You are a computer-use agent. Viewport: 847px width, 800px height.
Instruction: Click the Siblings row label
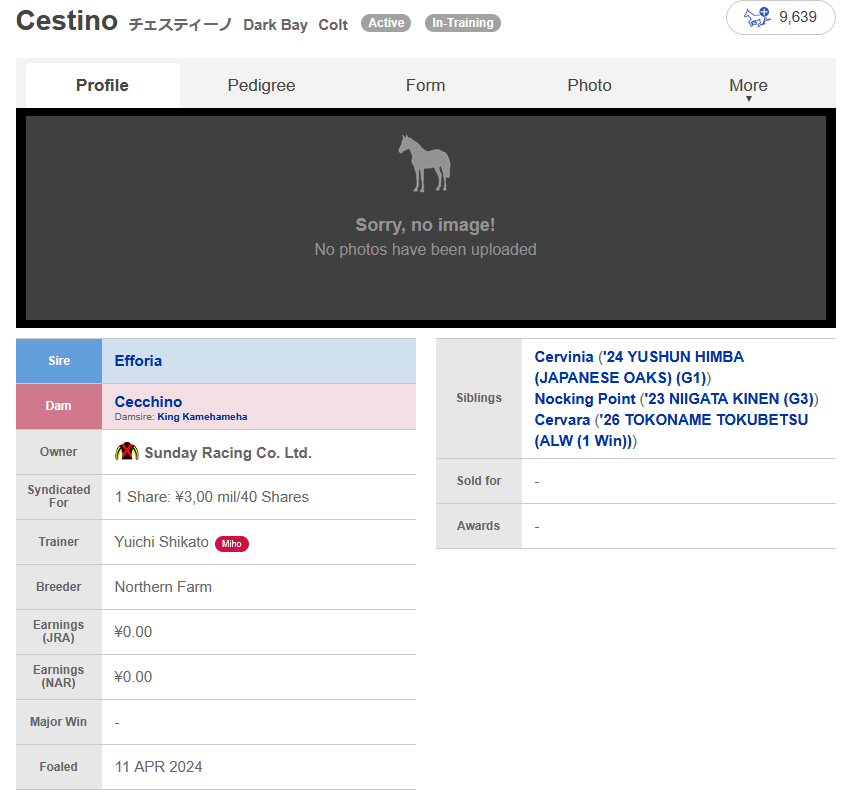[x=479, y=398]
